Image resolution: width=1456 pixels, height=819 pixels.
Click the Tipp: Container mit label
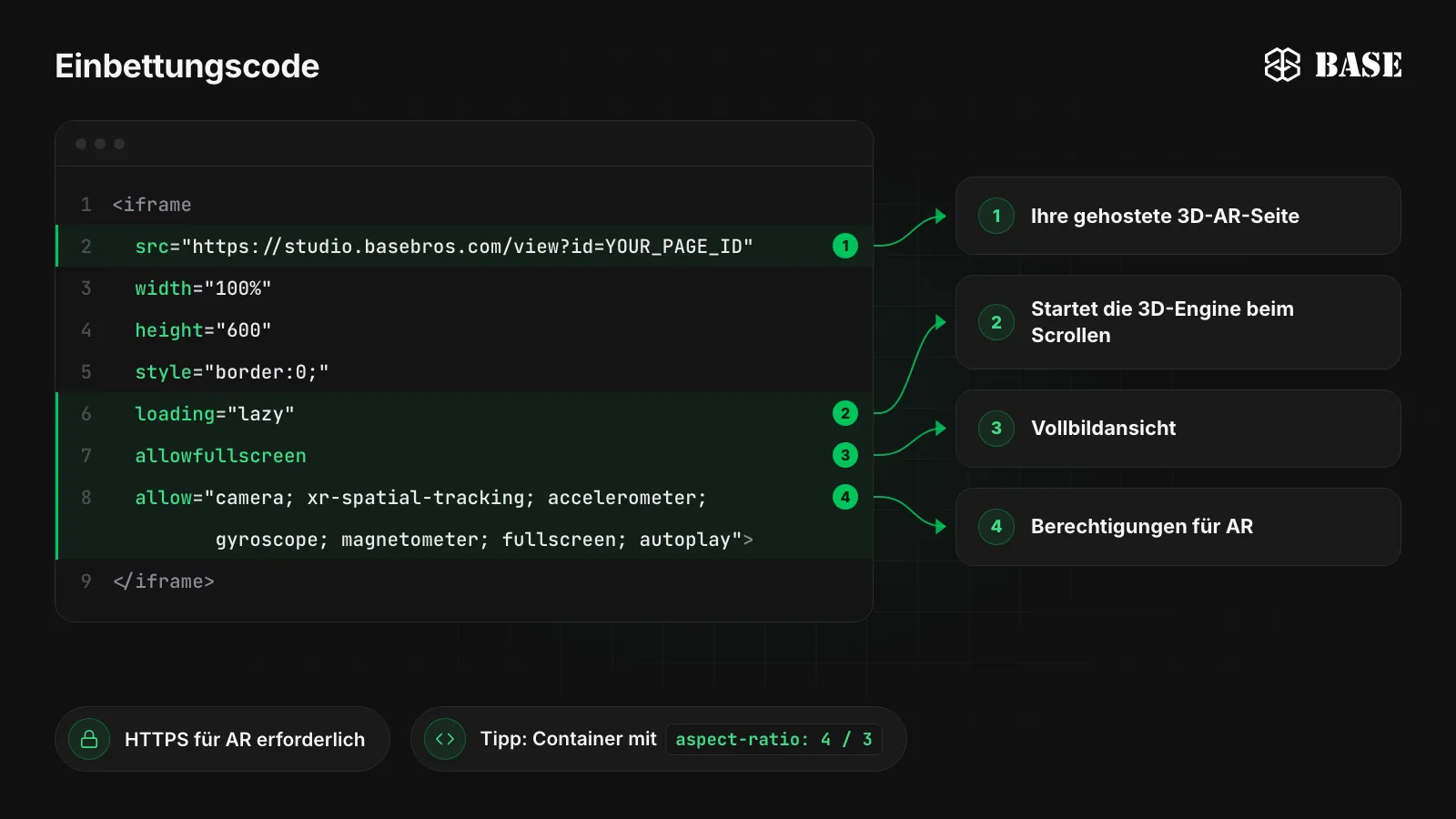click(x=568, y=739)
